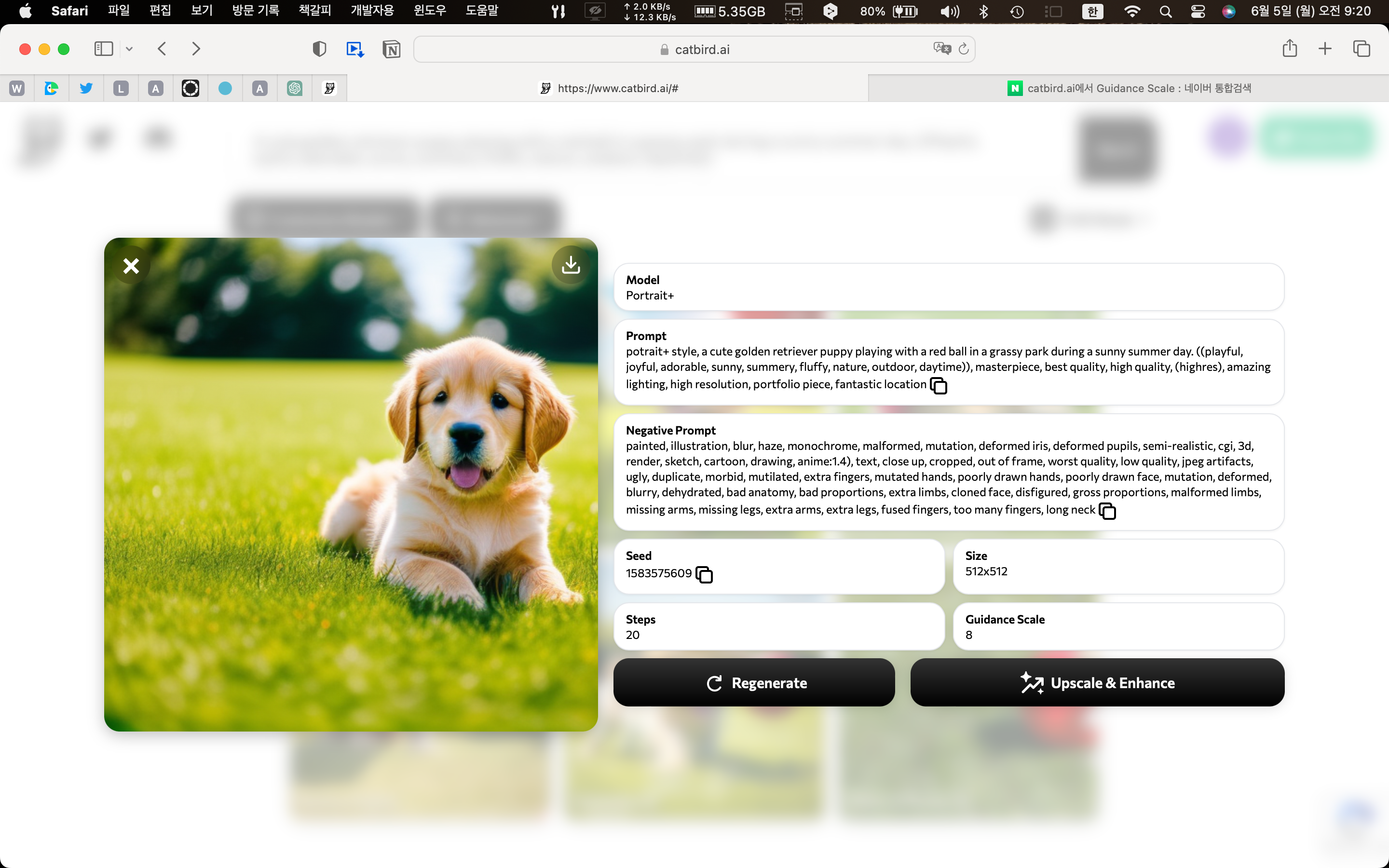1389x868 pixels.
Task: Expand the sidebar tab group dropdown arrow
Action: click(129, 49)
